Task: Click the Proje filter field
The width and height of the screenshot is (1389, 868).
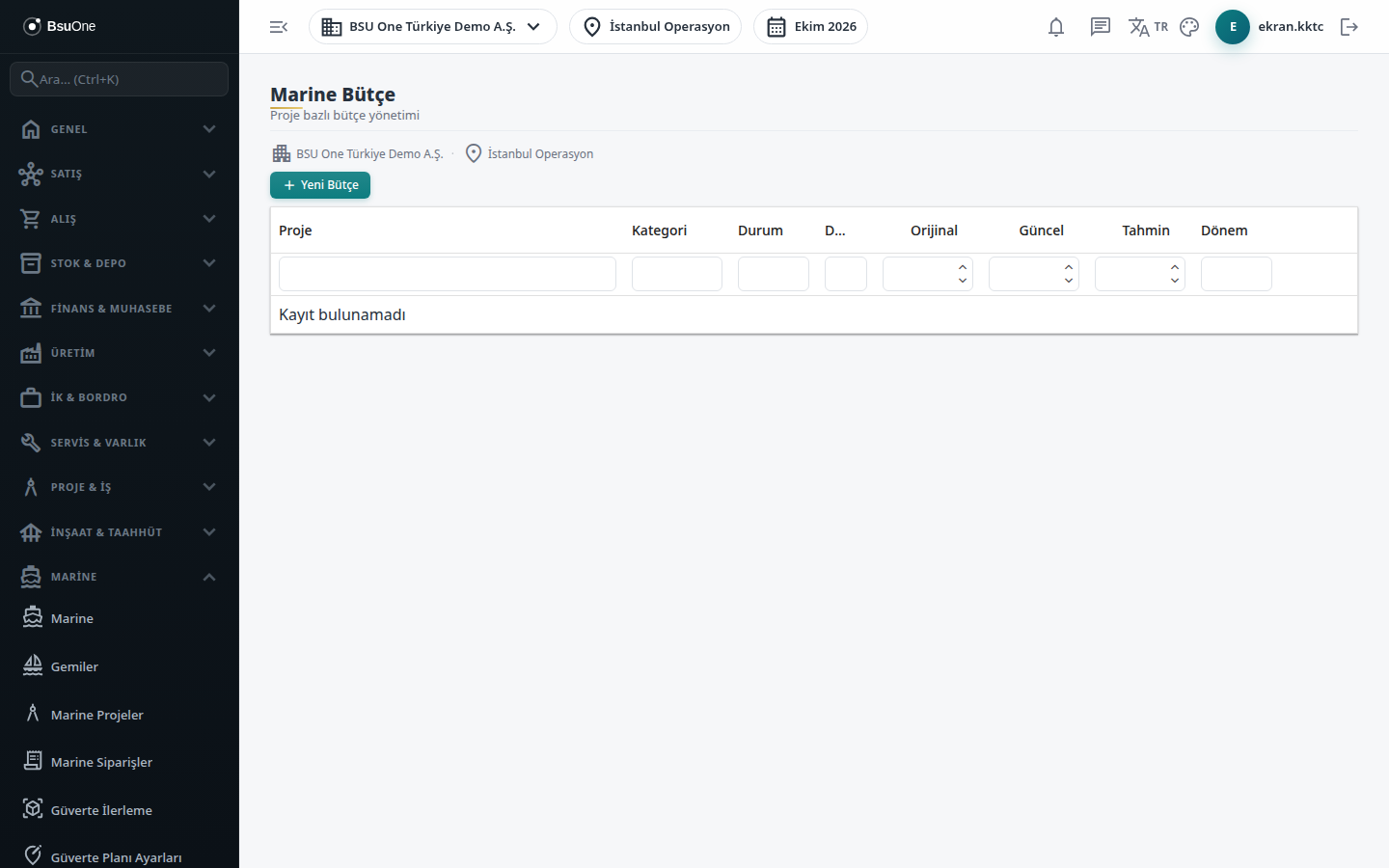Action: click(x=448, y=274)
